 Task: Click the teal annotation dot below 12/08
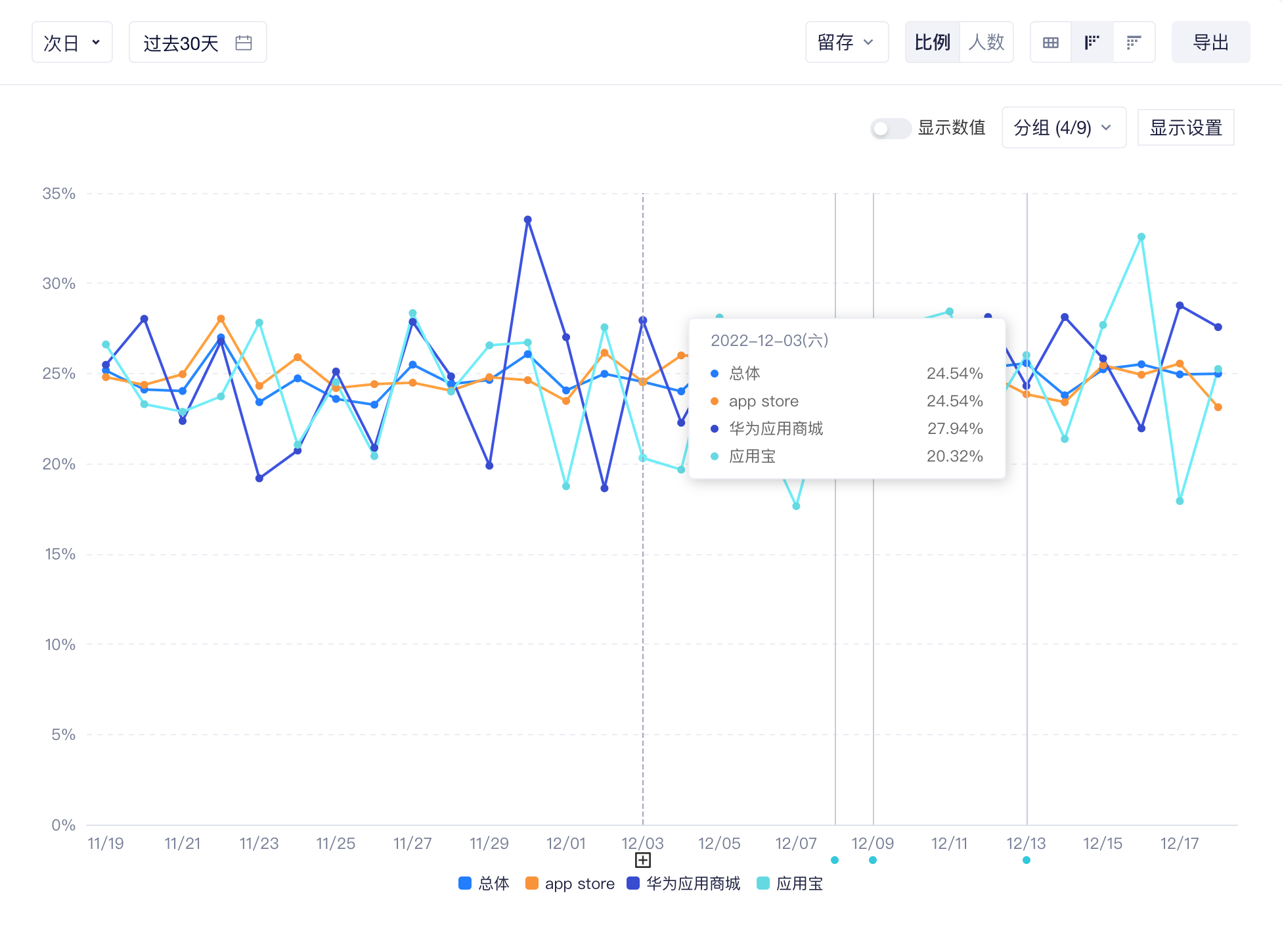[835, 860]
